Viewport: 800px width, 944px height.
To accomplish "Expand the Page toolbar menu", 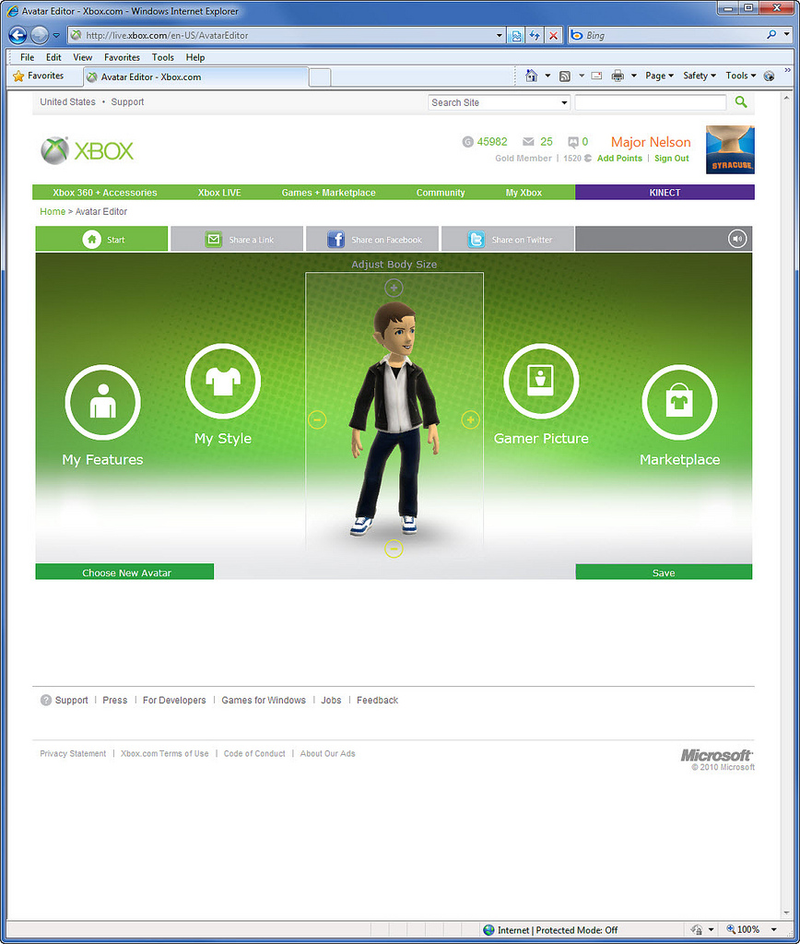I will (x=659, y=76).
